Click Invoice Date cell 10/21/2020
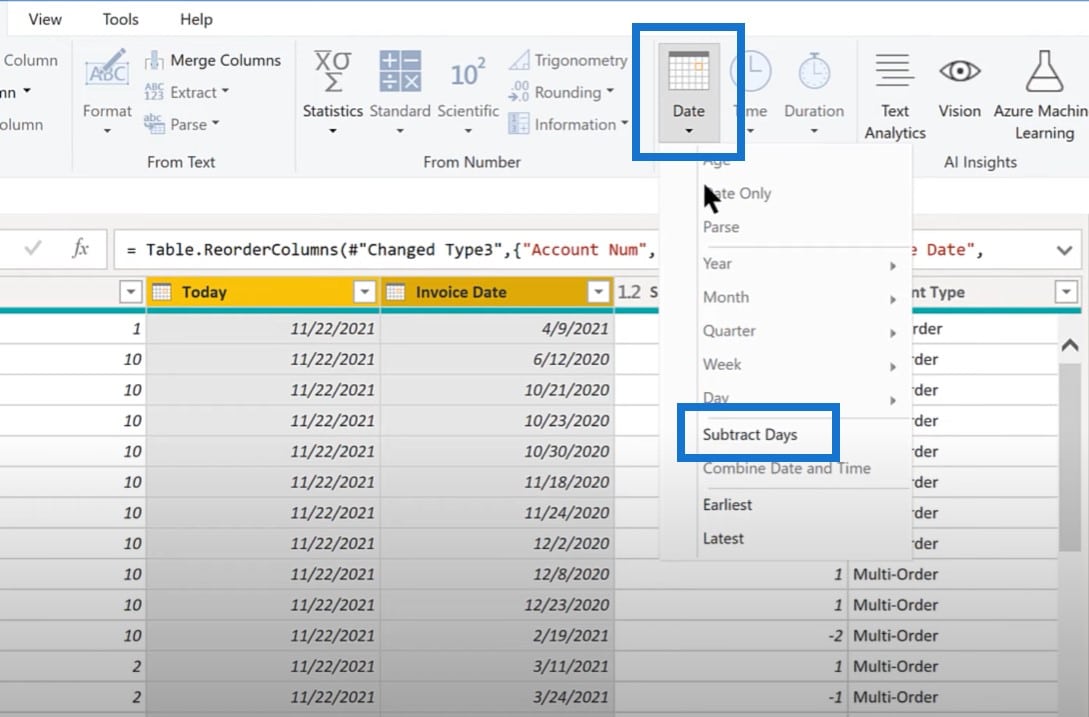1089x717 pixels. point(497,390)
